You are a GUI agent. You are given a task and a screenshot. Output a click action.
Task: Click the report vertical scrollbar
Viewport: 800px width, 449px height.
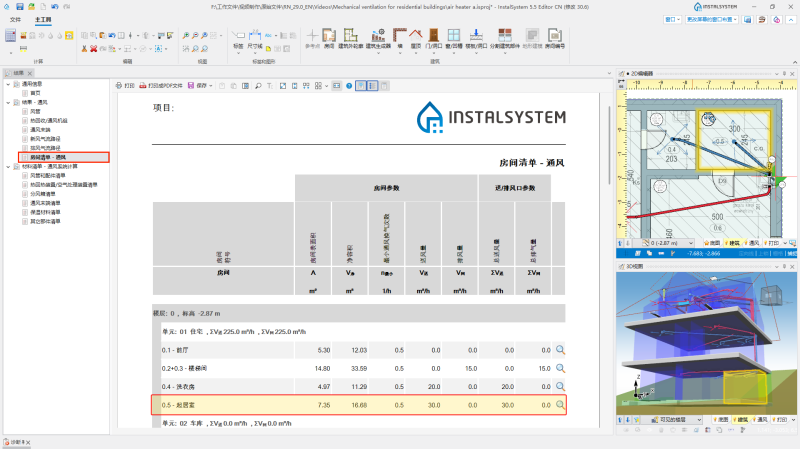[609, 145]
